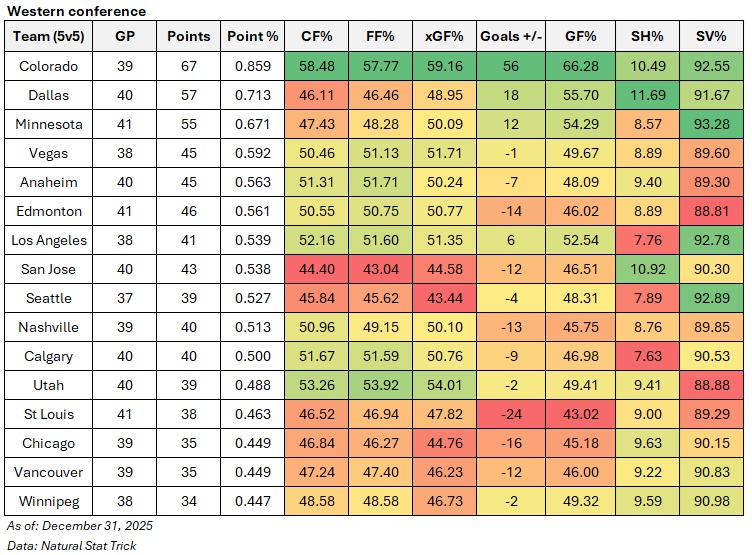Click the CF% column header

coord(315,37)
